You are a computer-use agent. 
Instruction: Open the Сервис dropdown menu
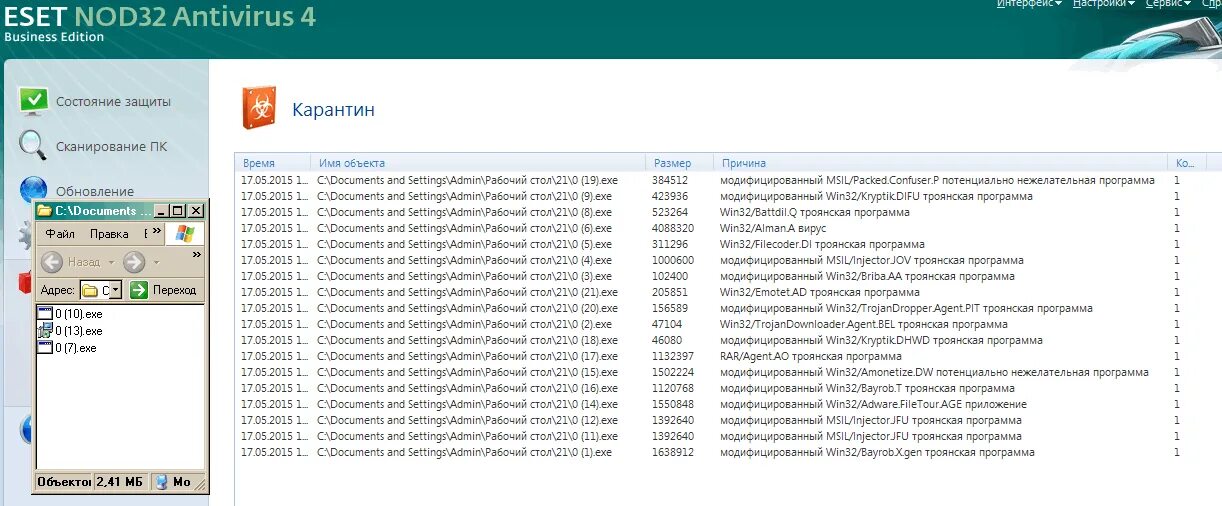1168,4
